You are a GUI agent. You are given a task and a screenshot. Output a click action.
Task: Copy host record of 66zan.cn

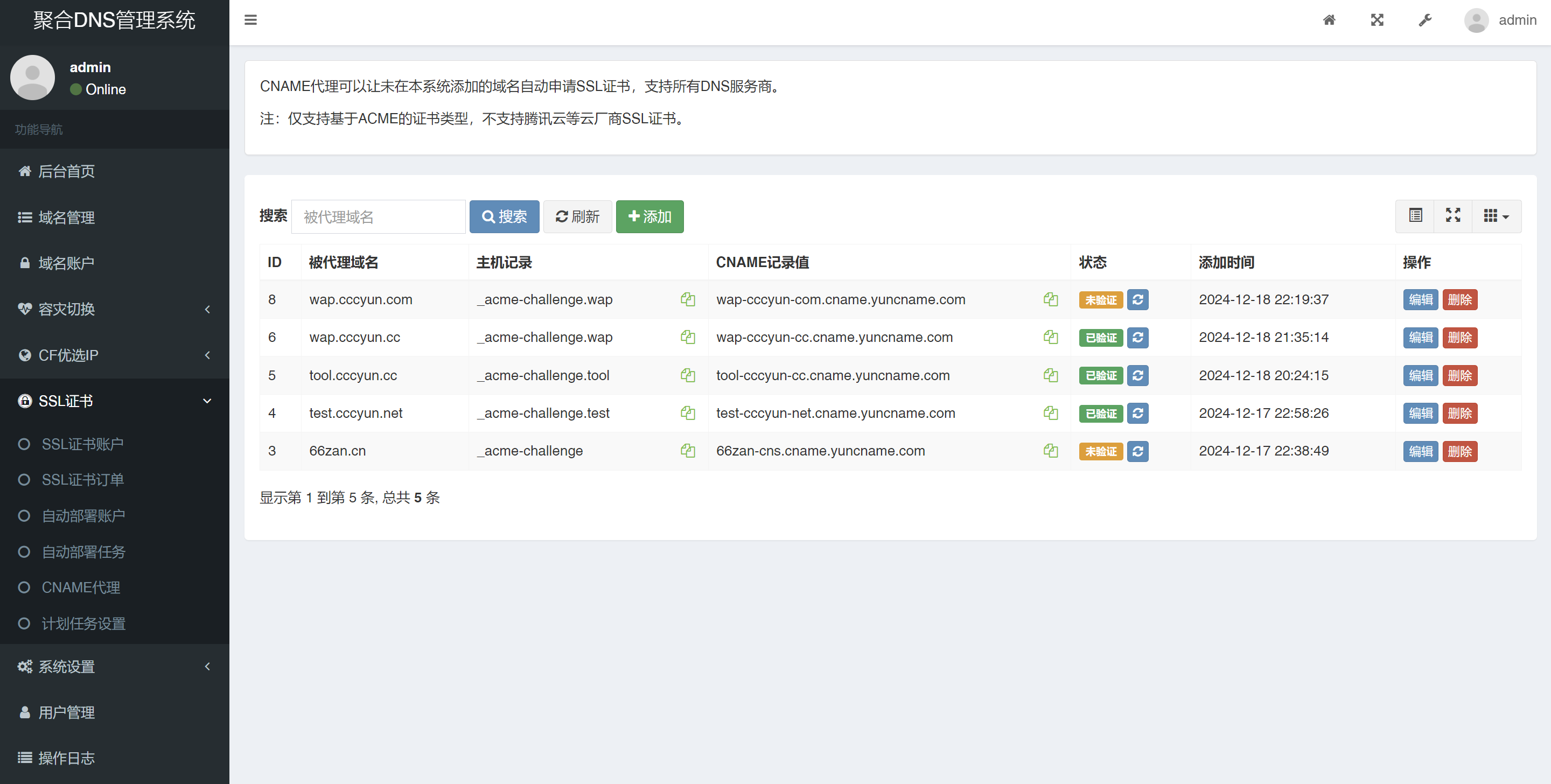(688, 450)
